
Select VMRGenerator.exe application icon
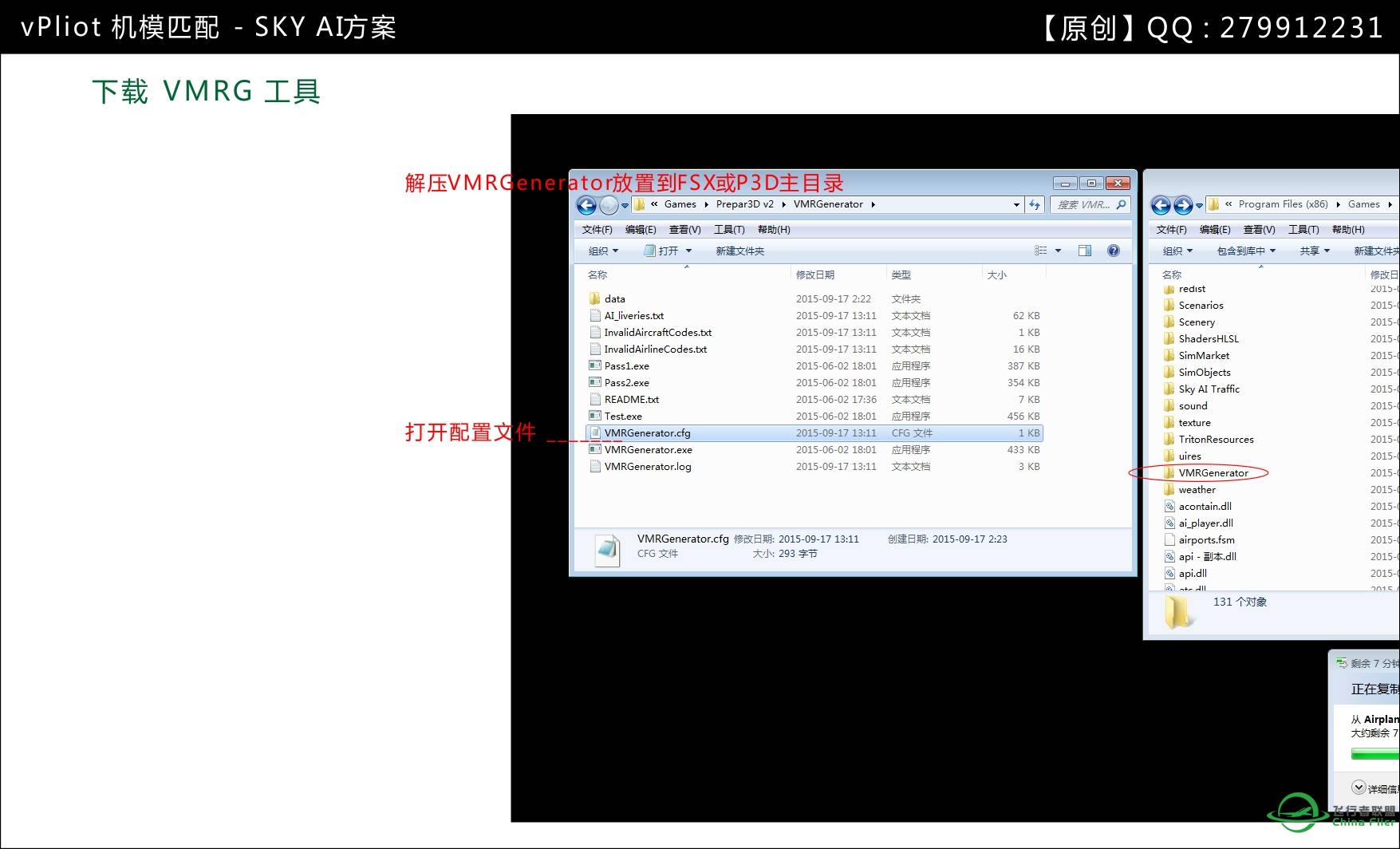(x=594, y=449)
